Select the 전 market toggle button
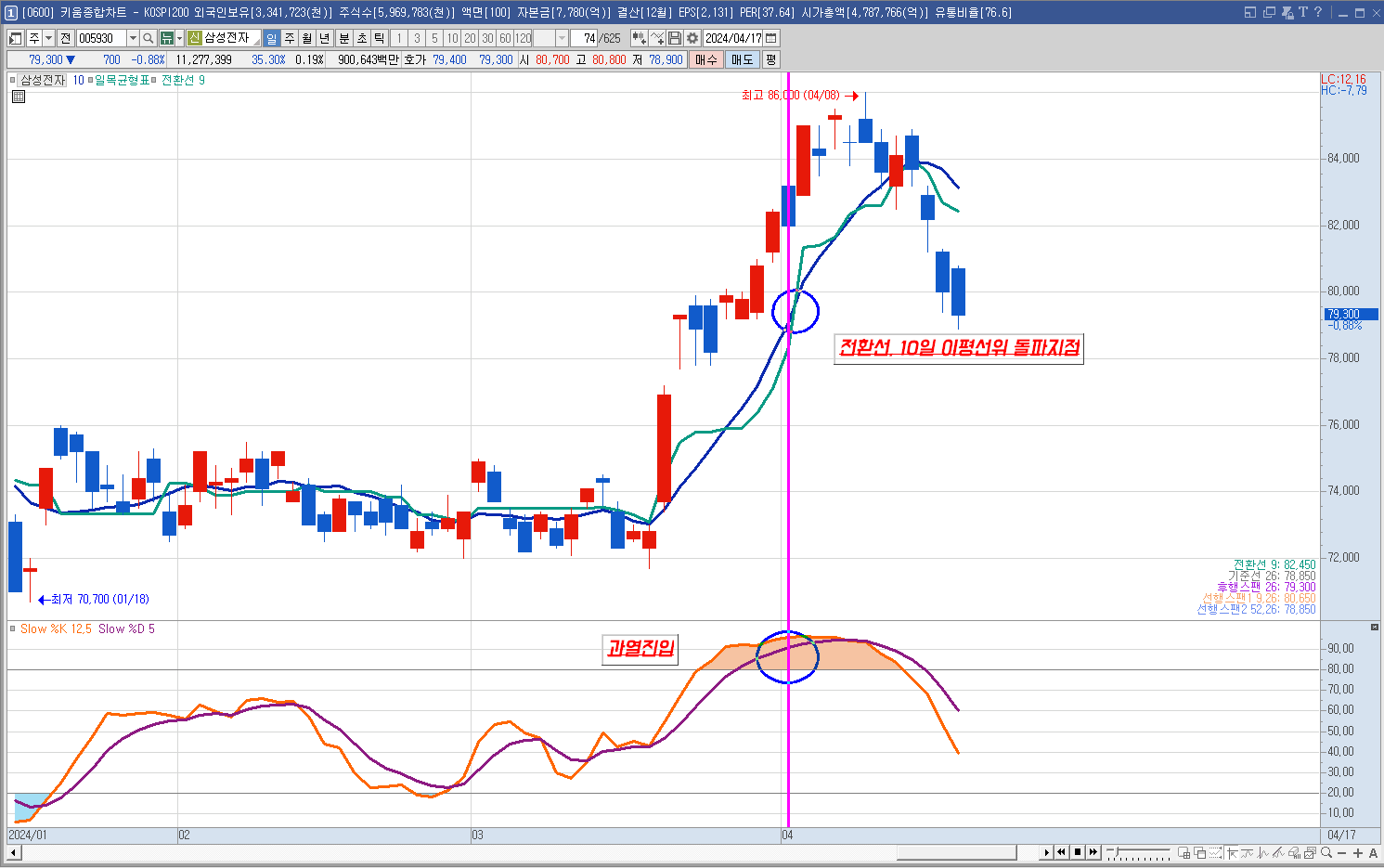 [65, 38]
